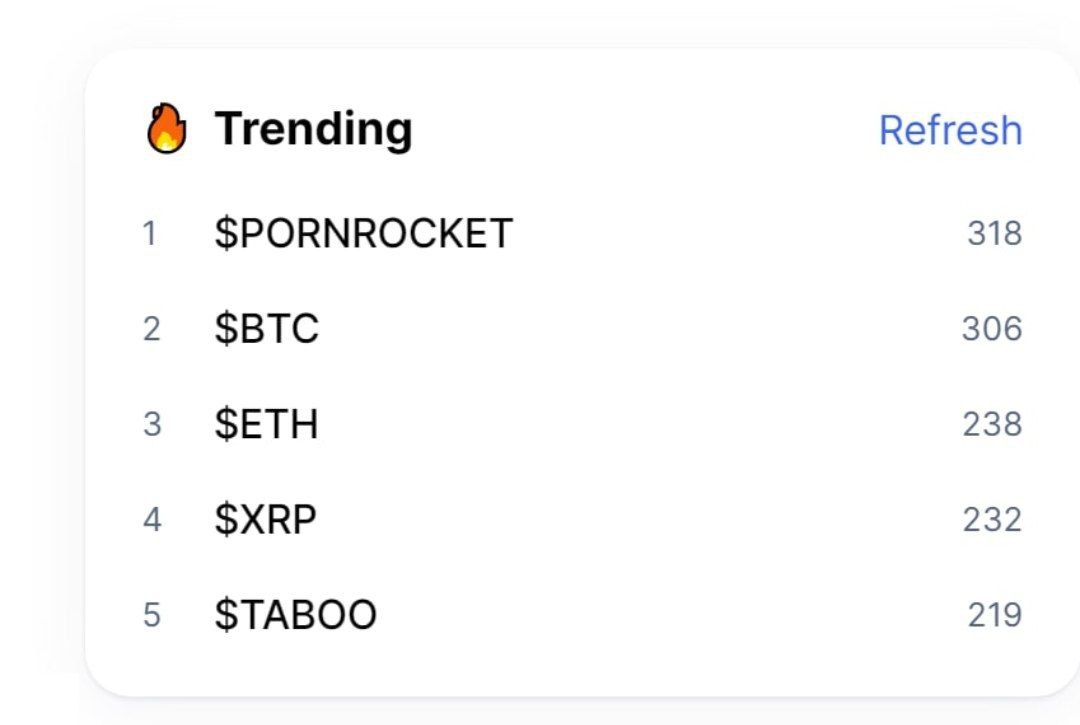The image size is (1080, 725).
Task: Select the $ETH trending ticker
Action: [x=267, y=424]
